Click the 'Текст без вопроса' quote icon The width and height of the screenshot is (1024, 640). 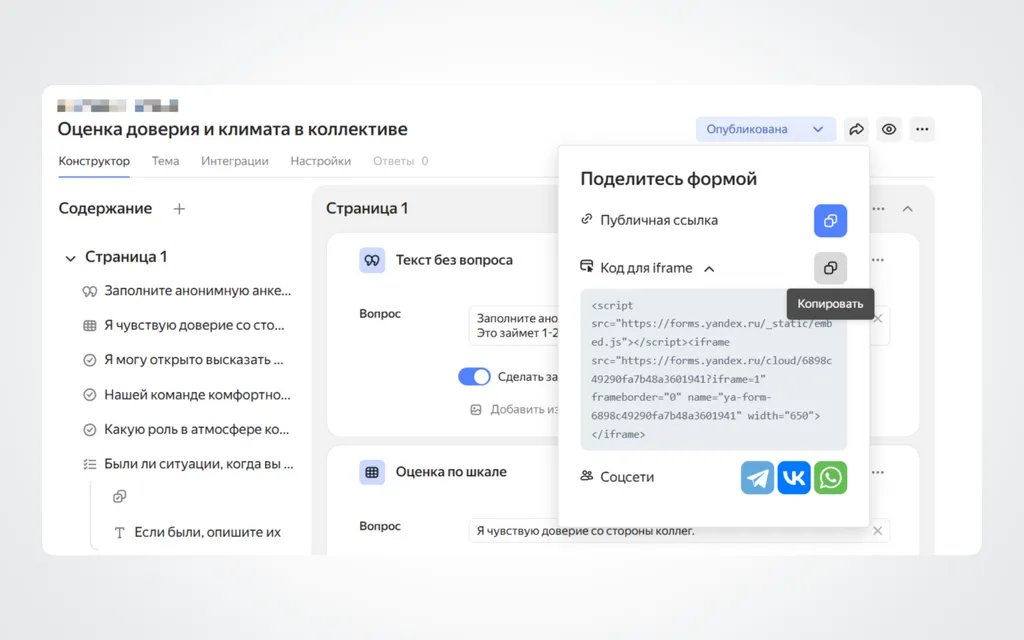pyautogui.click(x=372, y=260)
